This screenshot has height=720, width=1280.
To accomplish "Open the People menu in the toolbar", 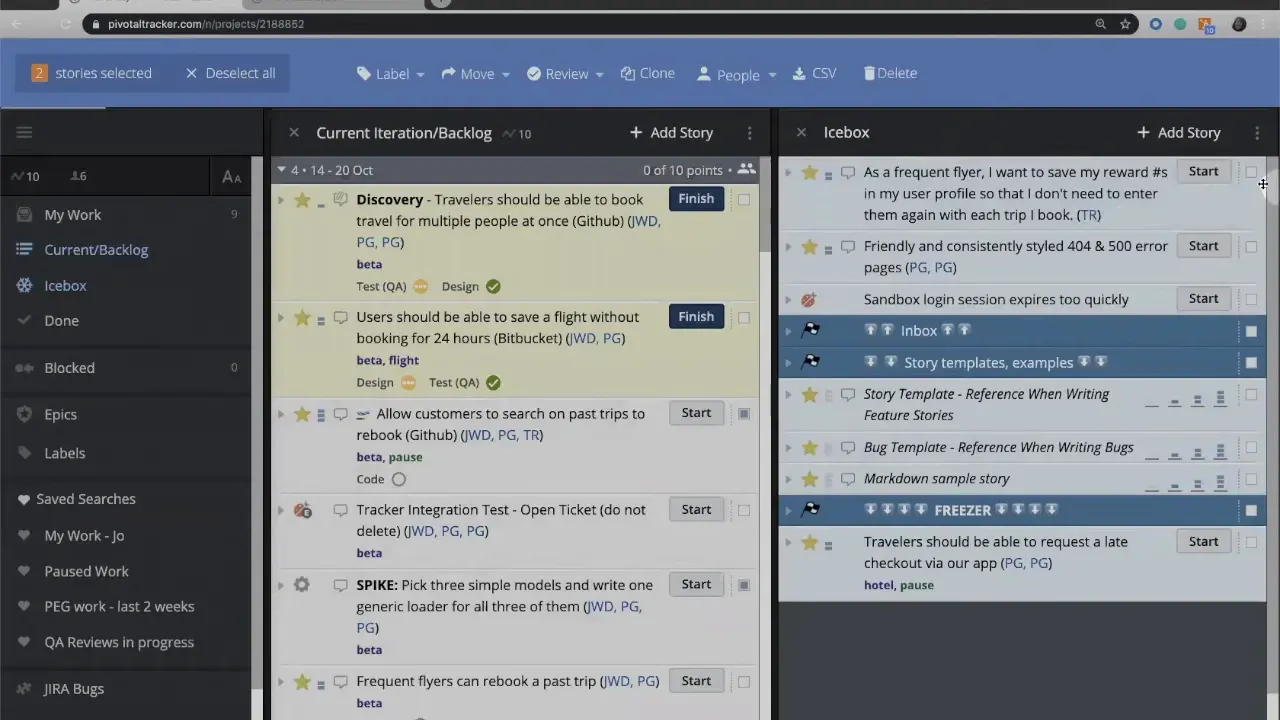I will [x=737, y=73].
